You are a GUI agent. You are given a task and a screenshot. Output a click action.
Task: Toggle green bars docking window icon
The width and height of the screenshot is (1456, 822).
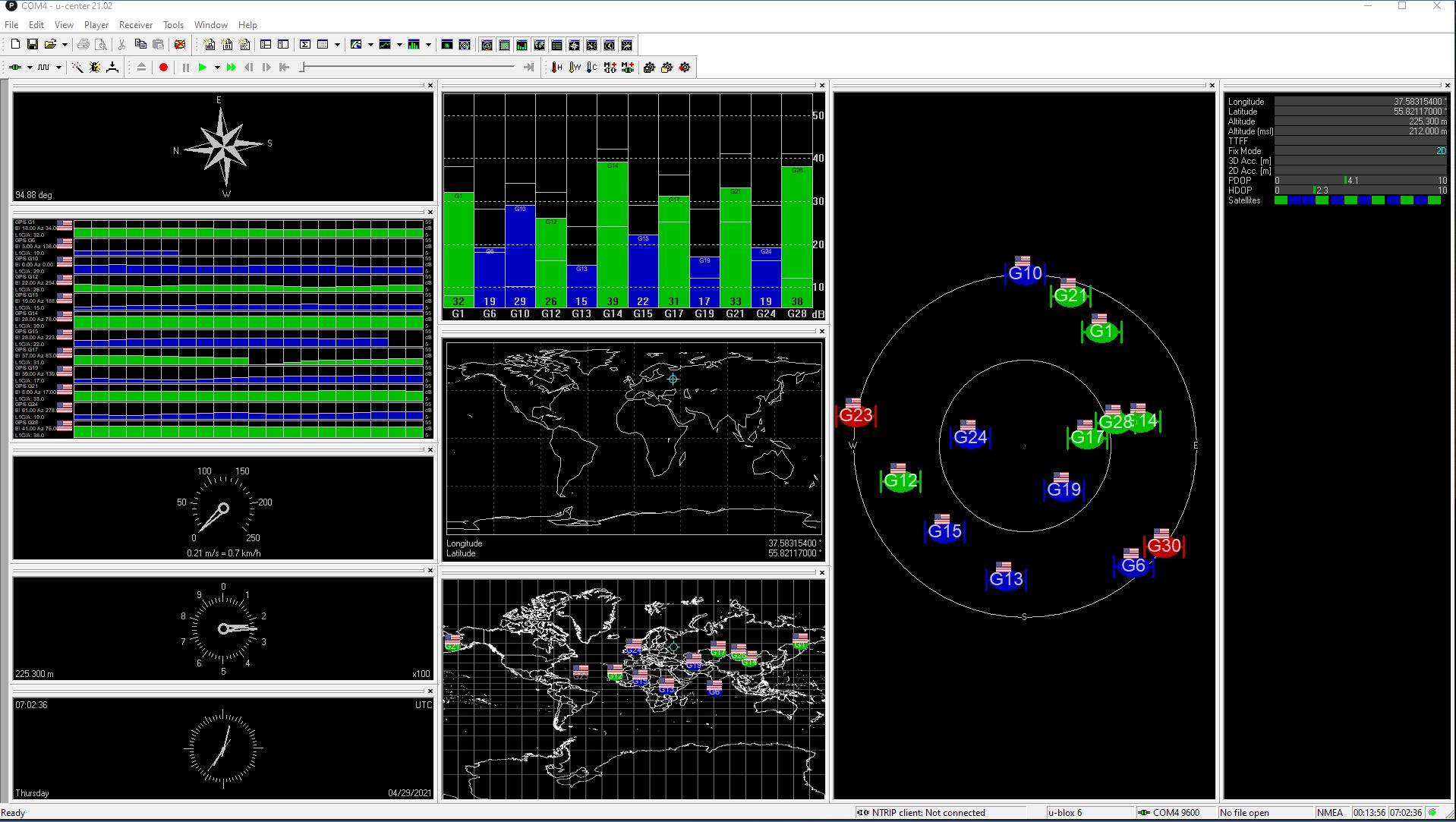(x=522, y=45)
